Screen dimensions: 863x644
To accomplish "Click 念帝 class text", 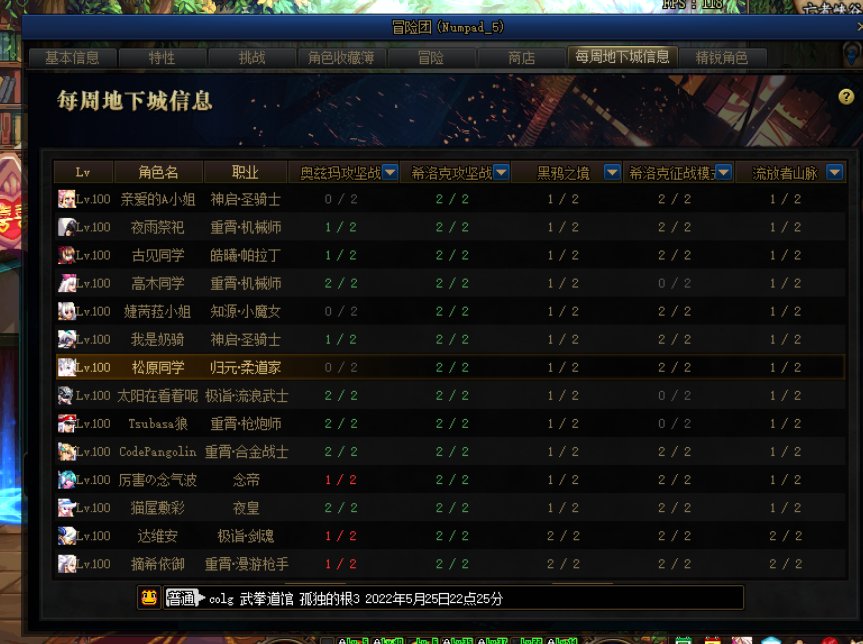I will pos(246,480).
